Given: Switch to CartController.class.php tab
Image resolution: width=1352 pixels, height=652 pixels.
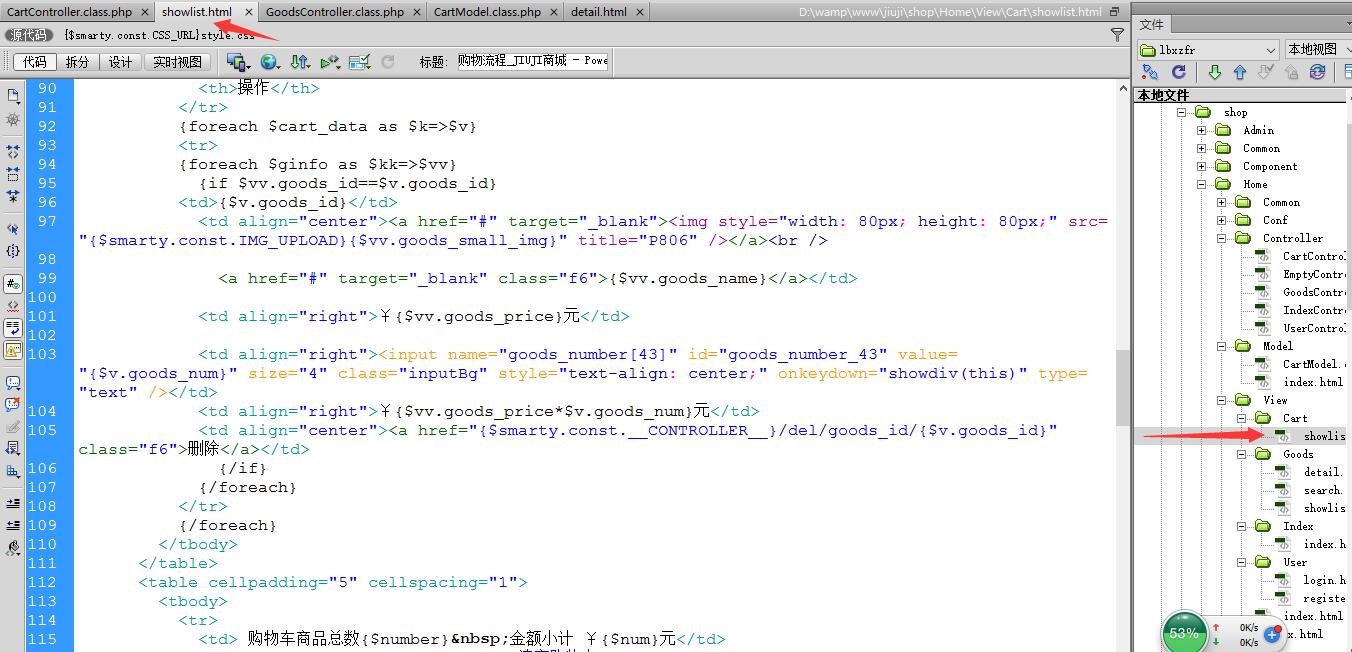Looking at the screenshot, I should pos(69,12).
